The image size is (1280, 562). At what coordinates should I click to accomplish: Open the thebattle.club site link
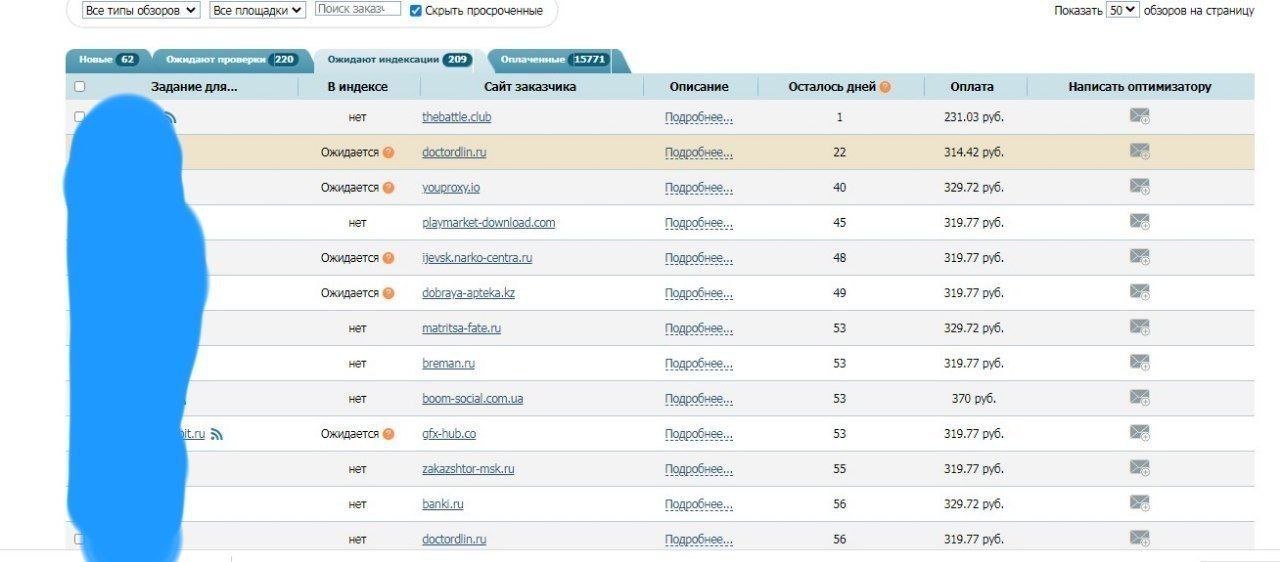click(456, 117)
